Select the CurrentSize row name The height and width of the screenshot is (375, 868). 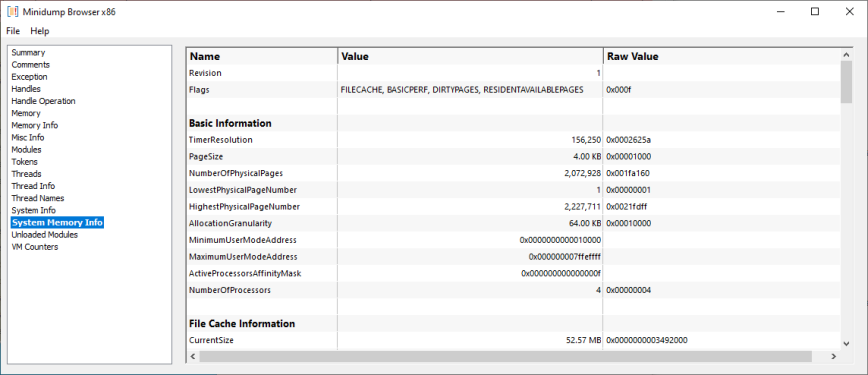211,340
